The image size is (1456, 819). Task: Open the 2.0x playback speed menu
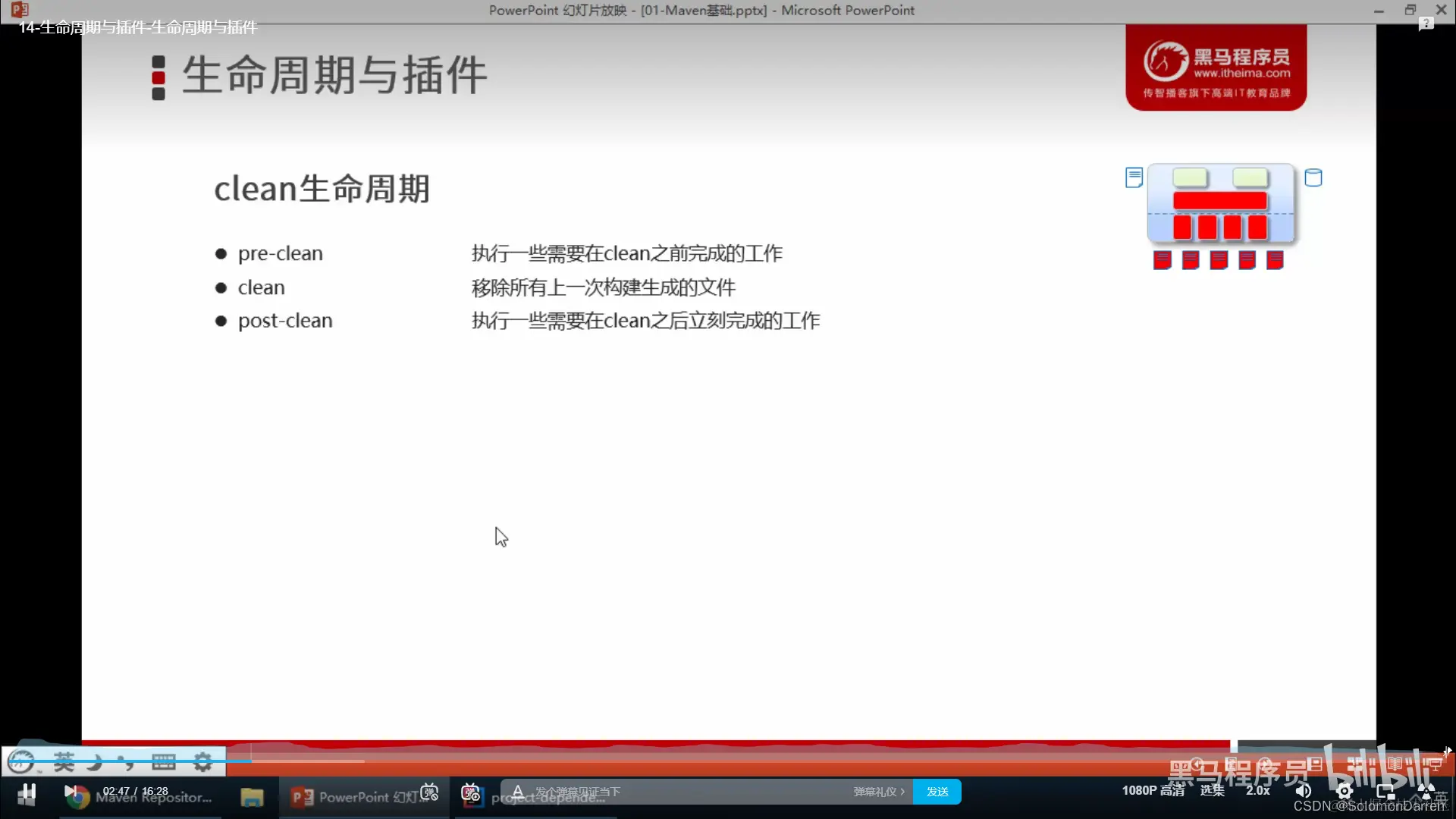pyautogui.click(x=1257, y=790)
